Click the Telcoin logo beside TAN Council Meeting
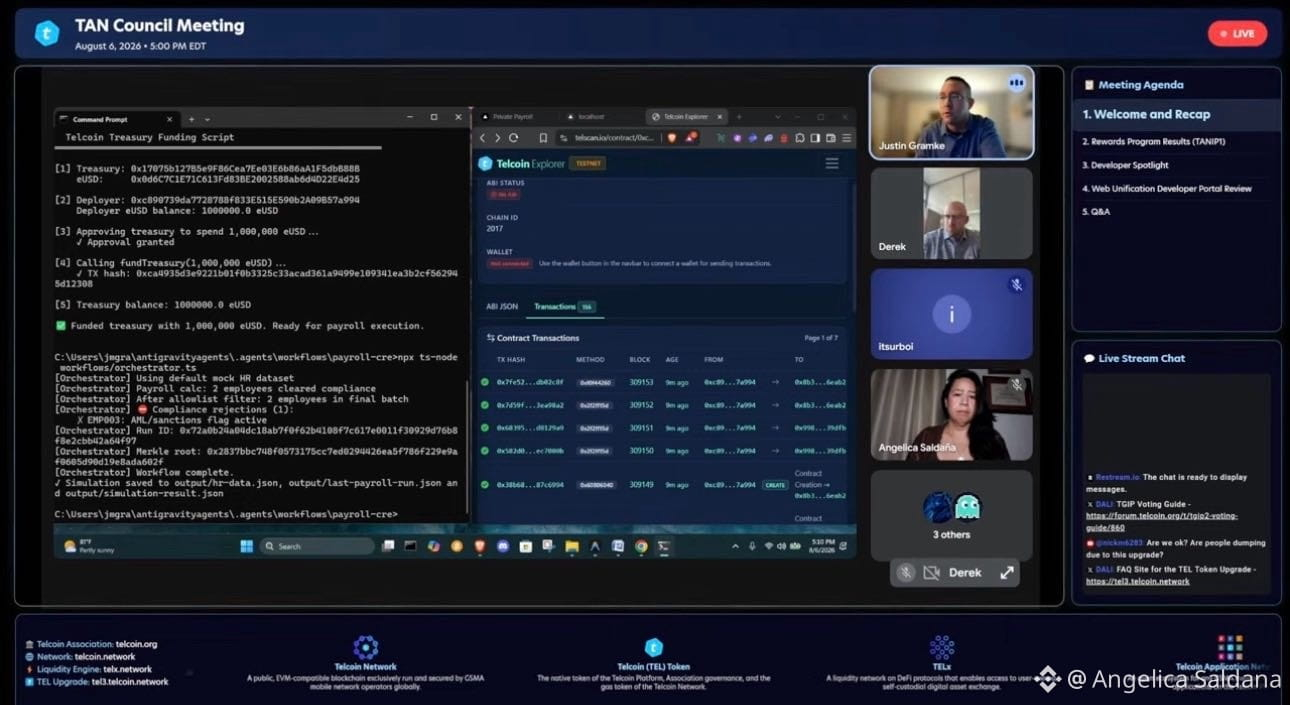This screenshot has width=1290, height=705. pyautogui.click(x=47, y=33)
